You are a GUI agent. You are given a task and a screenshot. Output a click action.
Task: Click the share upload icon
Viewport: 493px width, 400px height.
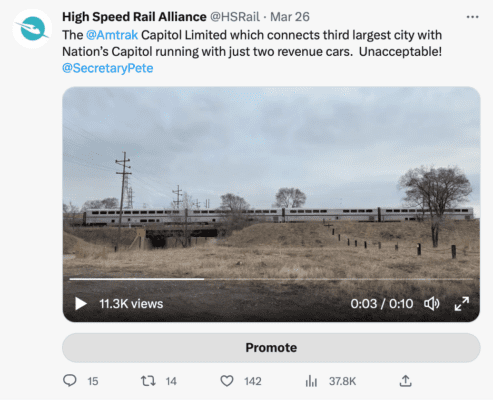[405, 381]
